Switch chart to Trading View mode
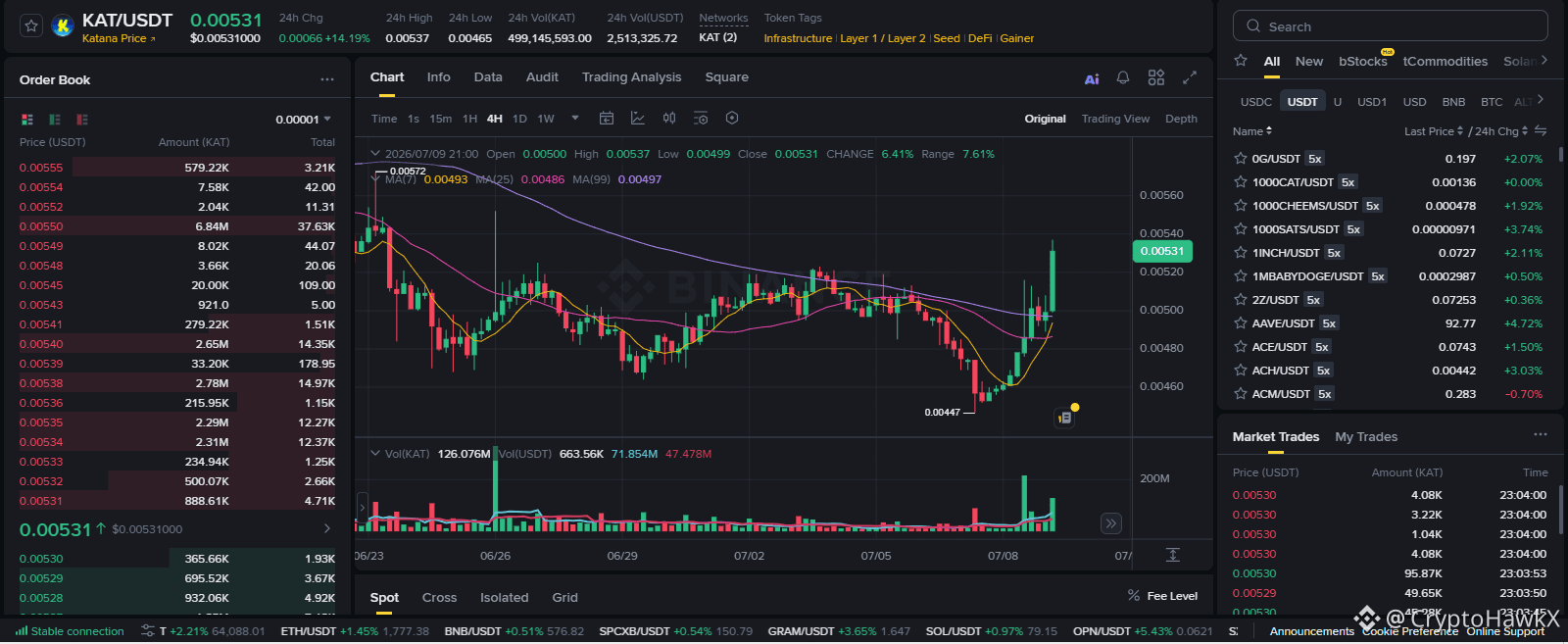The image size is (1568, 644). (x=1115, y=119)
